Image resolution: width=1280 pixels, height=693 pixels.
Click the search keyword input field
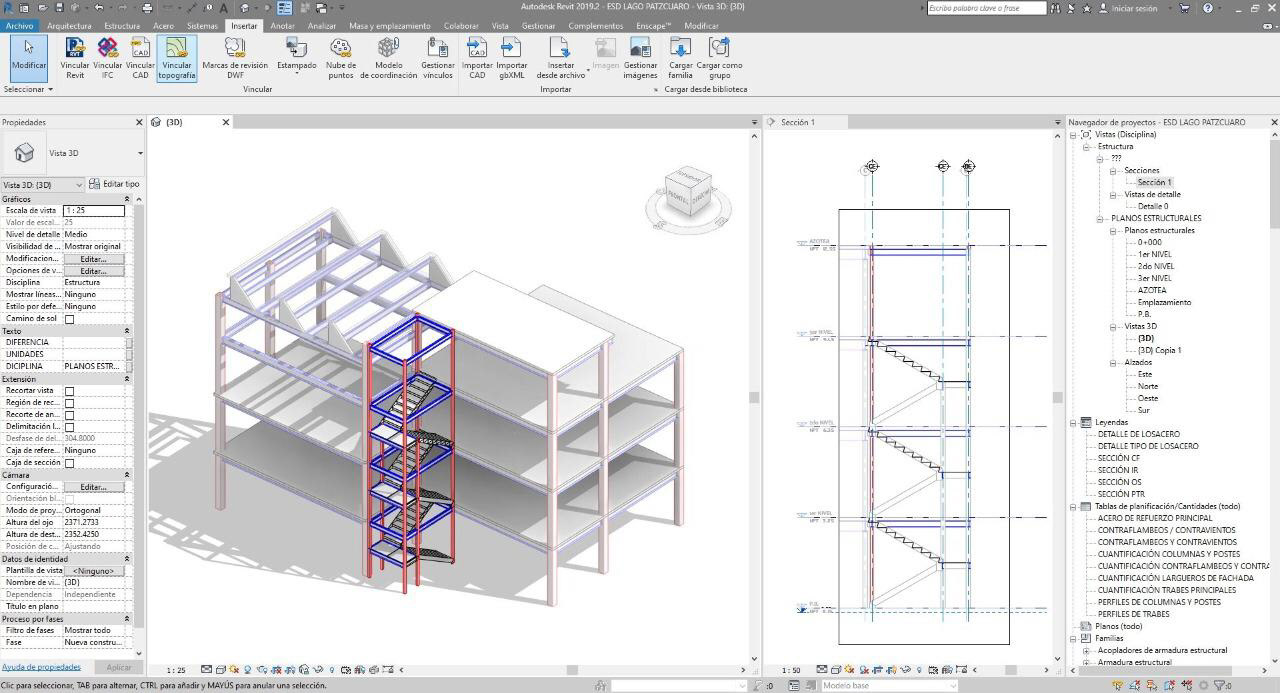986,8
